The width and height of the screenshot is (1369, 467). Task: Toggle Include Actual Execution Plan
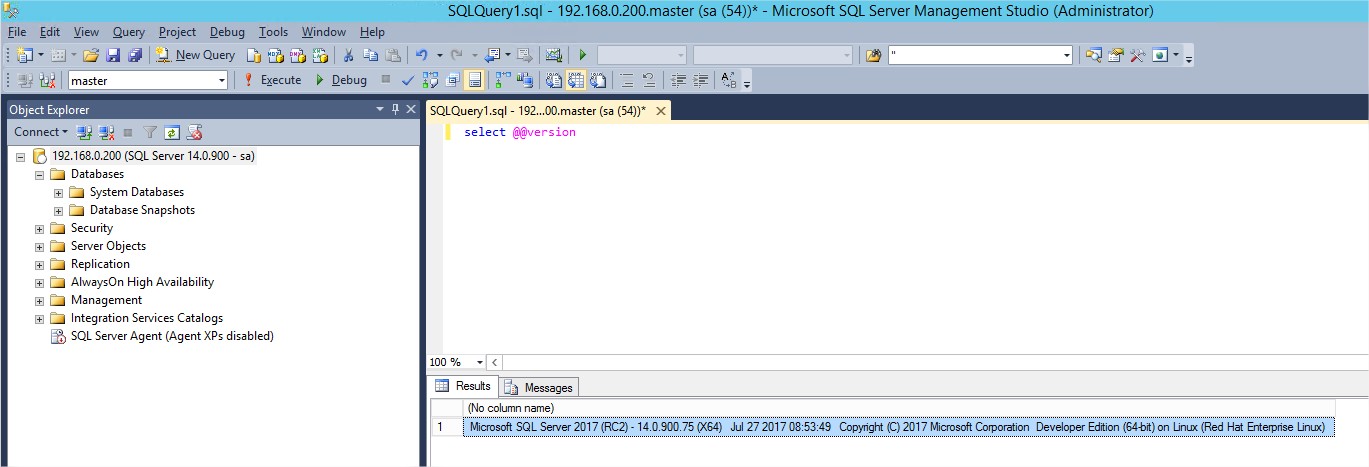click(503, 80)
